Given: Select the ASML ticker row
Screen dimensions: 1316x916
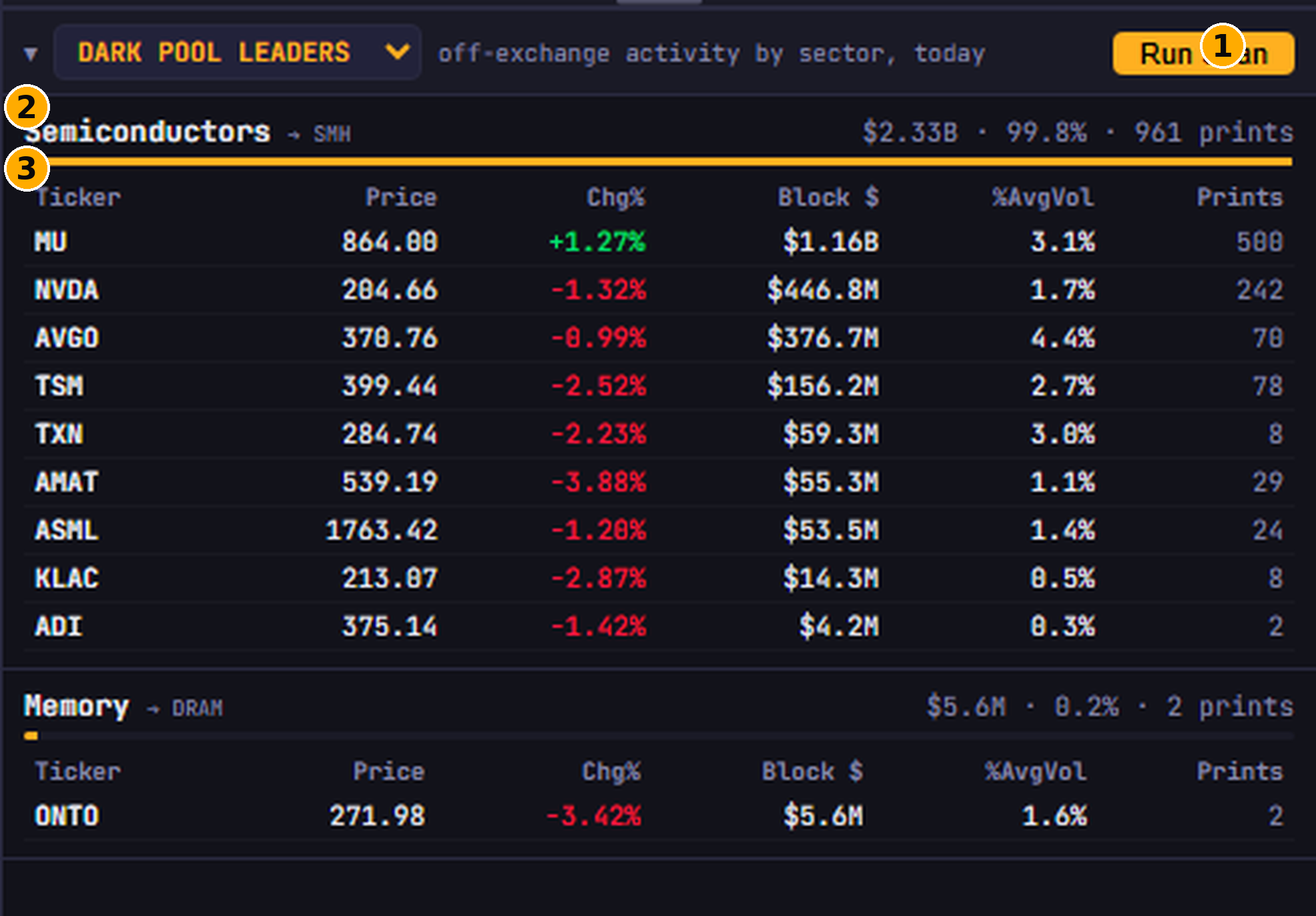Looking at the screenshot, I should [x=659, y=530].
